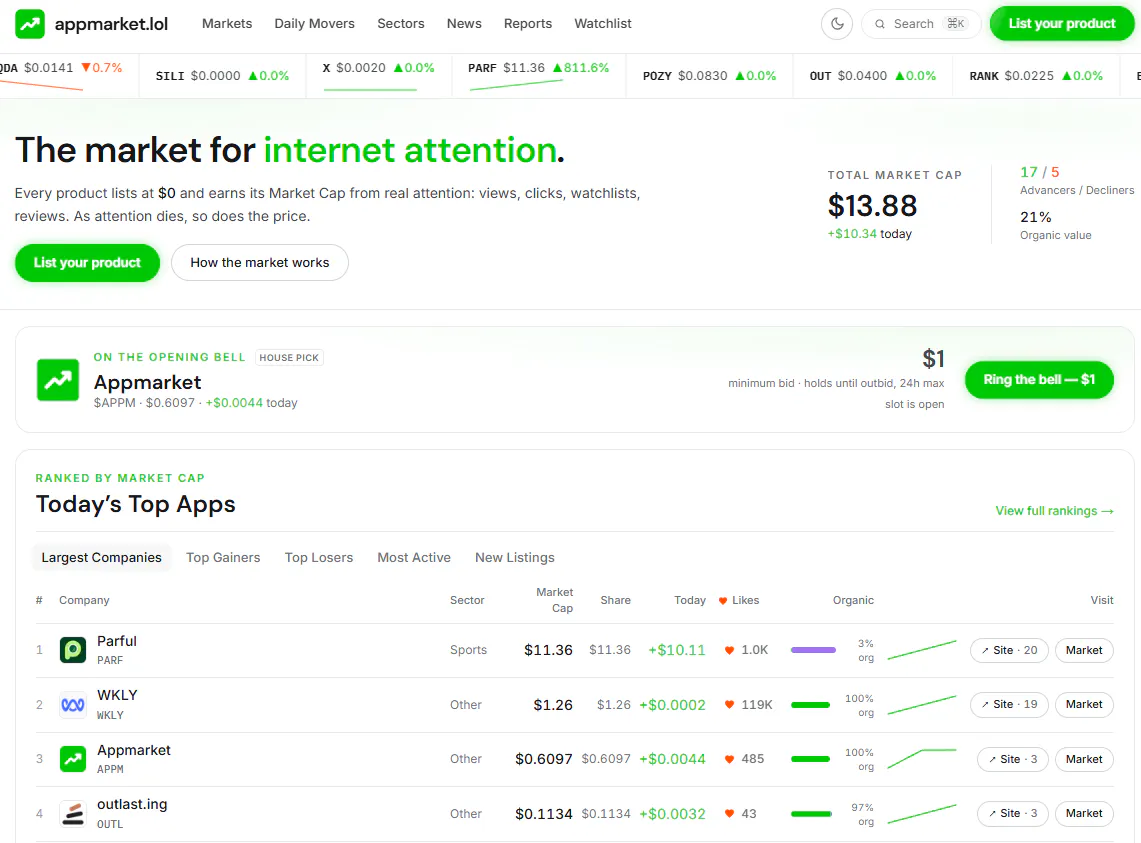Image resolution: width=1141 pixels, height=843 pixels.
Task: Click WKLY company name in rankings
Action: click(x=117, y=695)
